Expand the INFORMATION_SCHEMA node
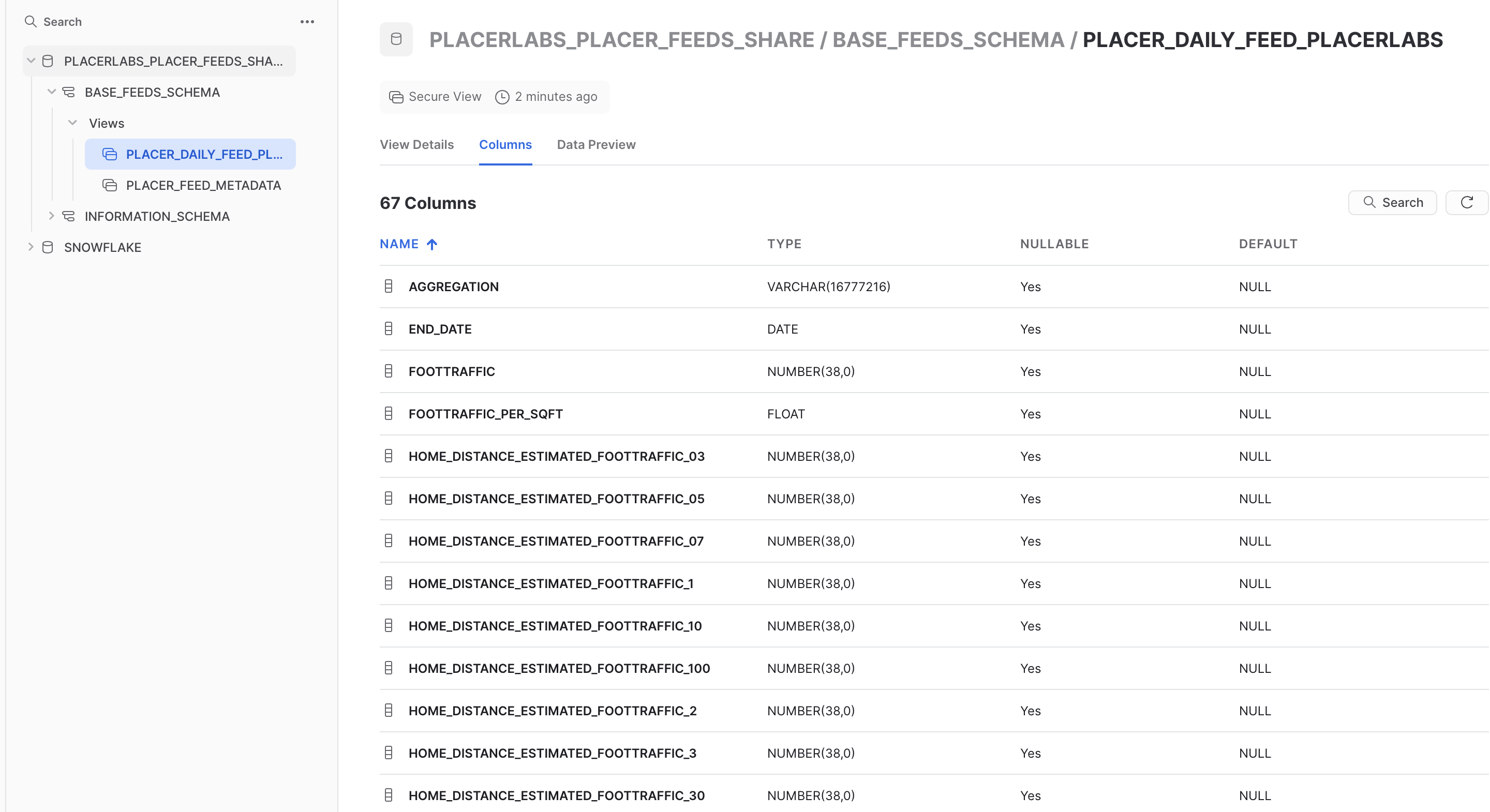The height and width of the screenshot is (812, 1490). click(x=52, y=216)
